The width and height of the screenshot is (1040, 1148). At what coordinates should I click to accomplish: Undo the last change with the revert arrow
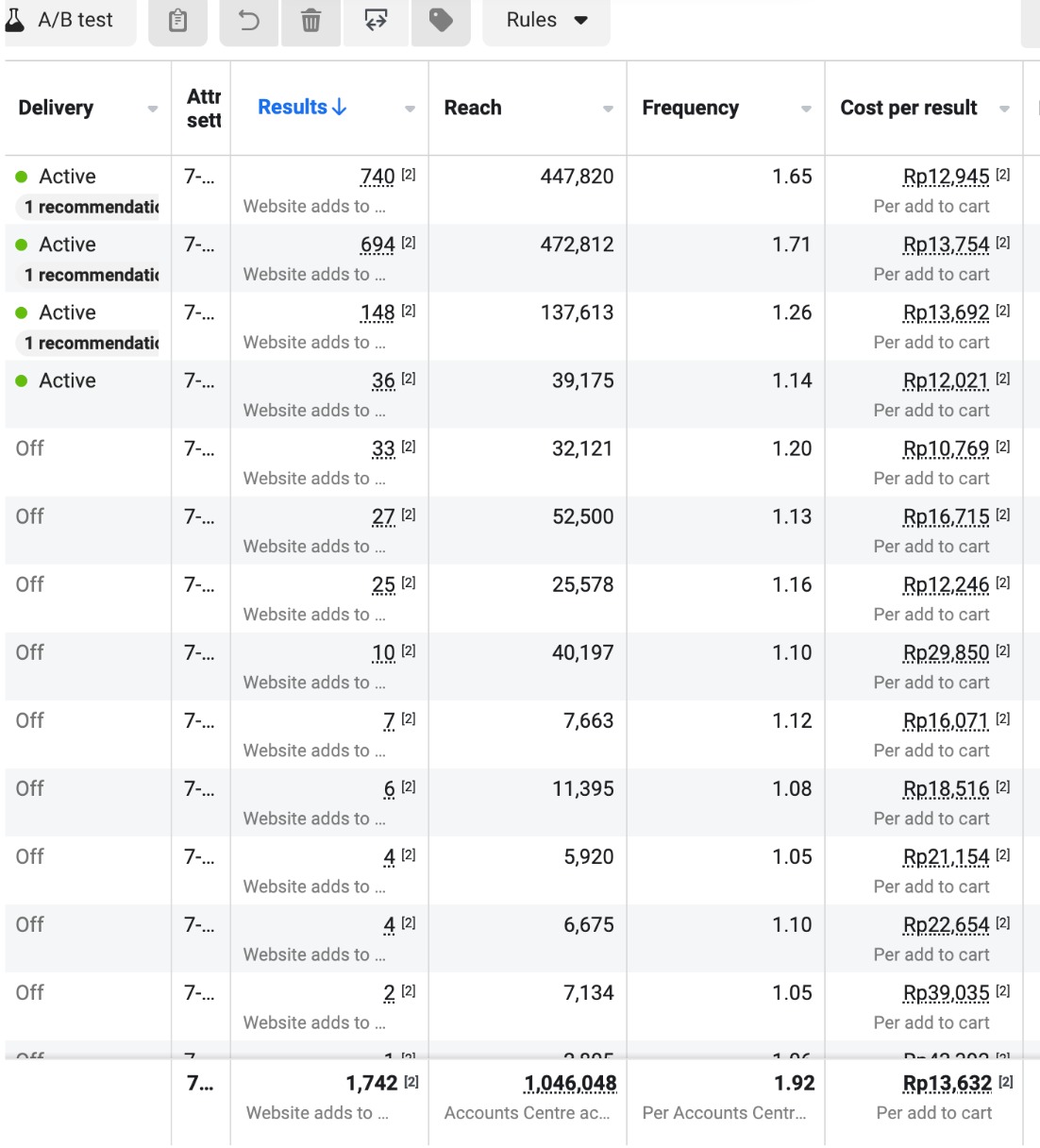click(x=248, y=23)
